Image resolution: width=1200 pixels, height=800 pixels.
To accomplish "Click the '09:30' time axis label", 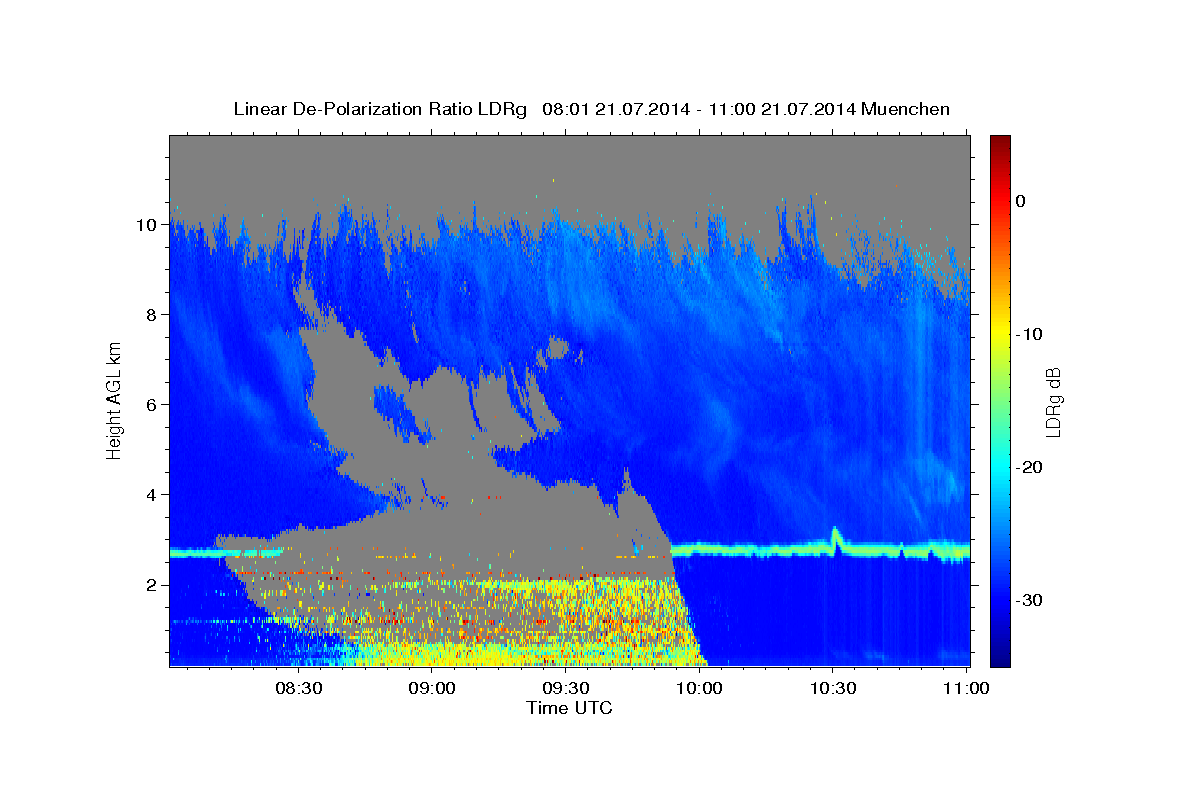I will tap(566, 688).
